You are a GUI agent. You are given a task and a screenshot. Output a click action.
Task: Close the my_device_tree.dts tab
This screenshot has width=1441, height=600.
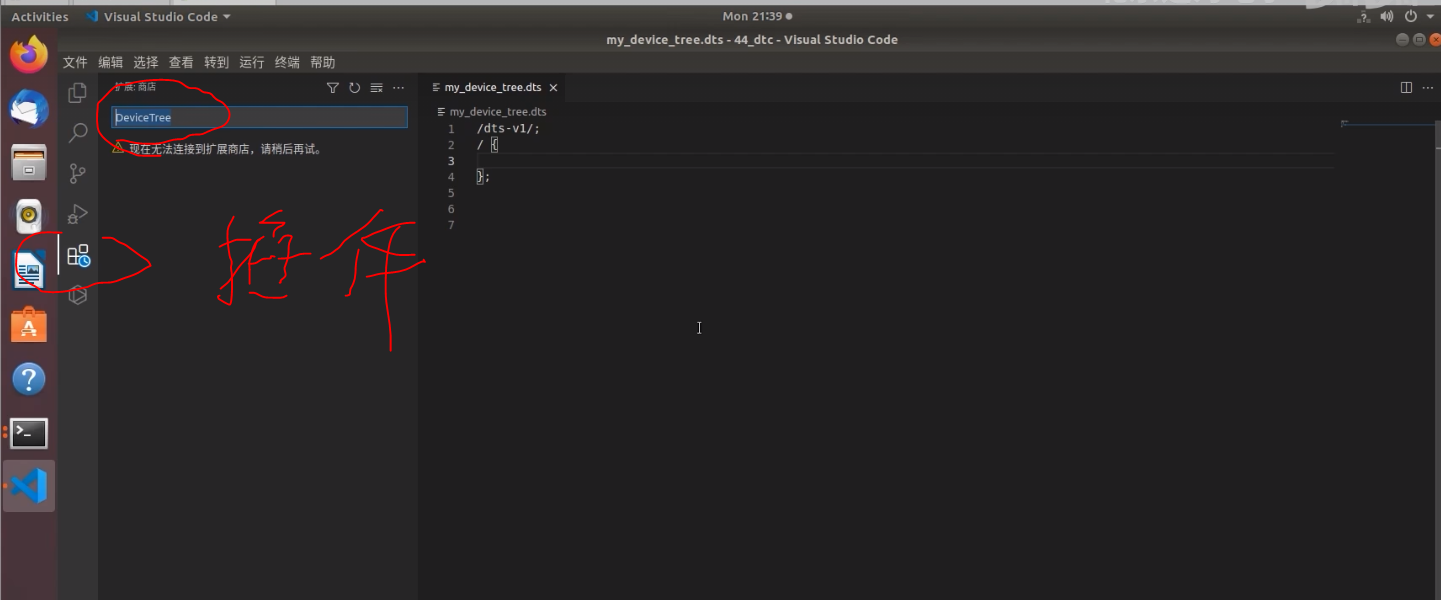[x=553, y=88]
